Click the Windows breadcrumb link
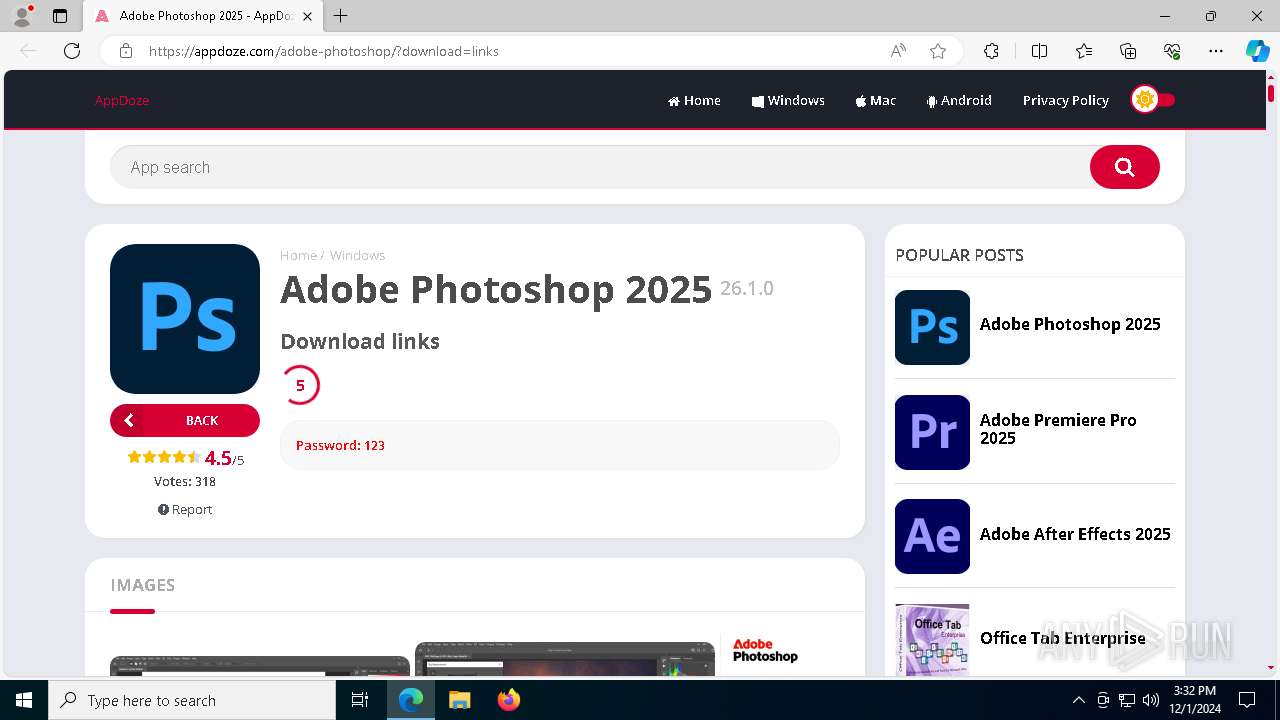Screen dimensions: 1280x720 pyautogui.click(x=357, y=255)
